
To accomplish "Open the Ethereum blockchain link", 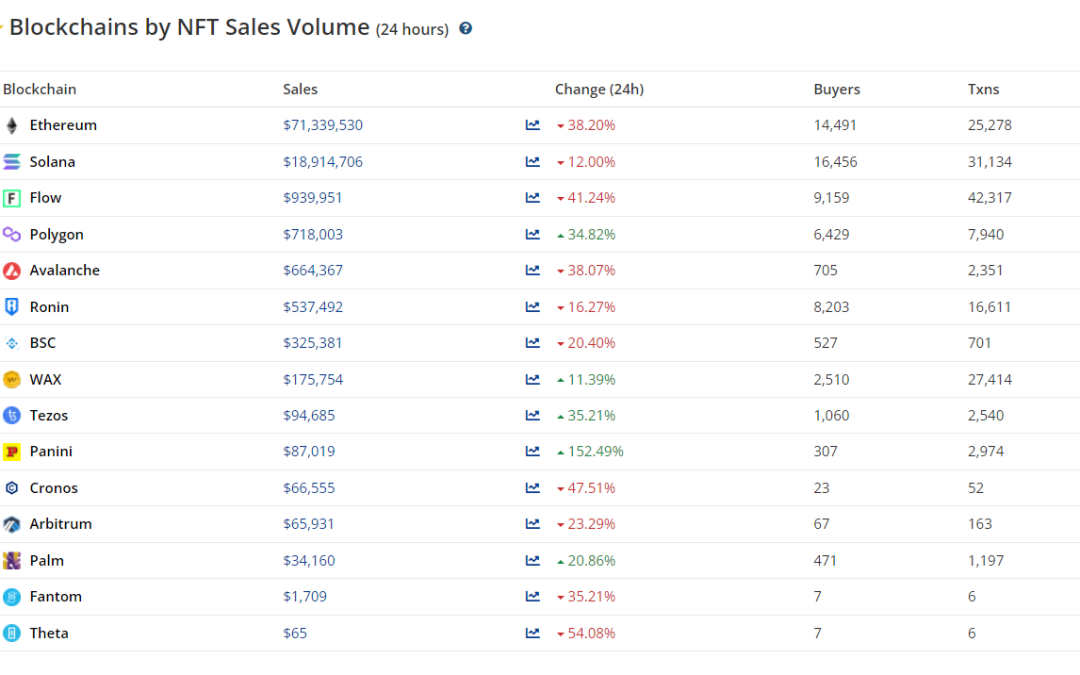I will coord(63,125).
